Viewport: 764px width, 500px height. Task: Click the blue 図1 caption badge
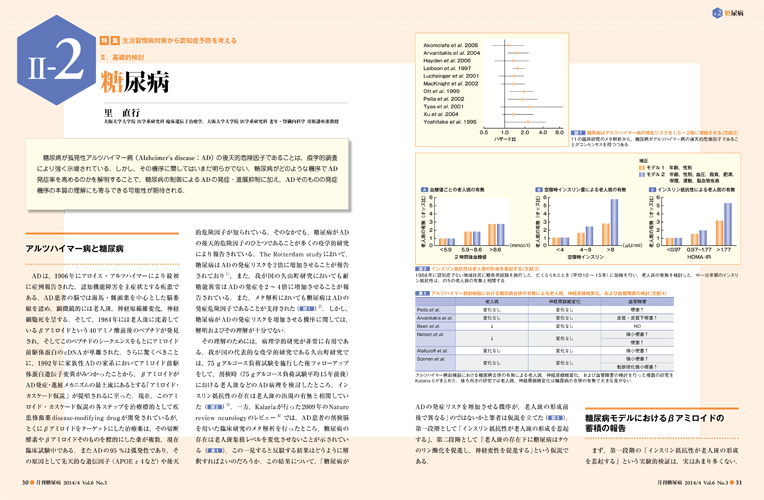(x=578, y=133)
